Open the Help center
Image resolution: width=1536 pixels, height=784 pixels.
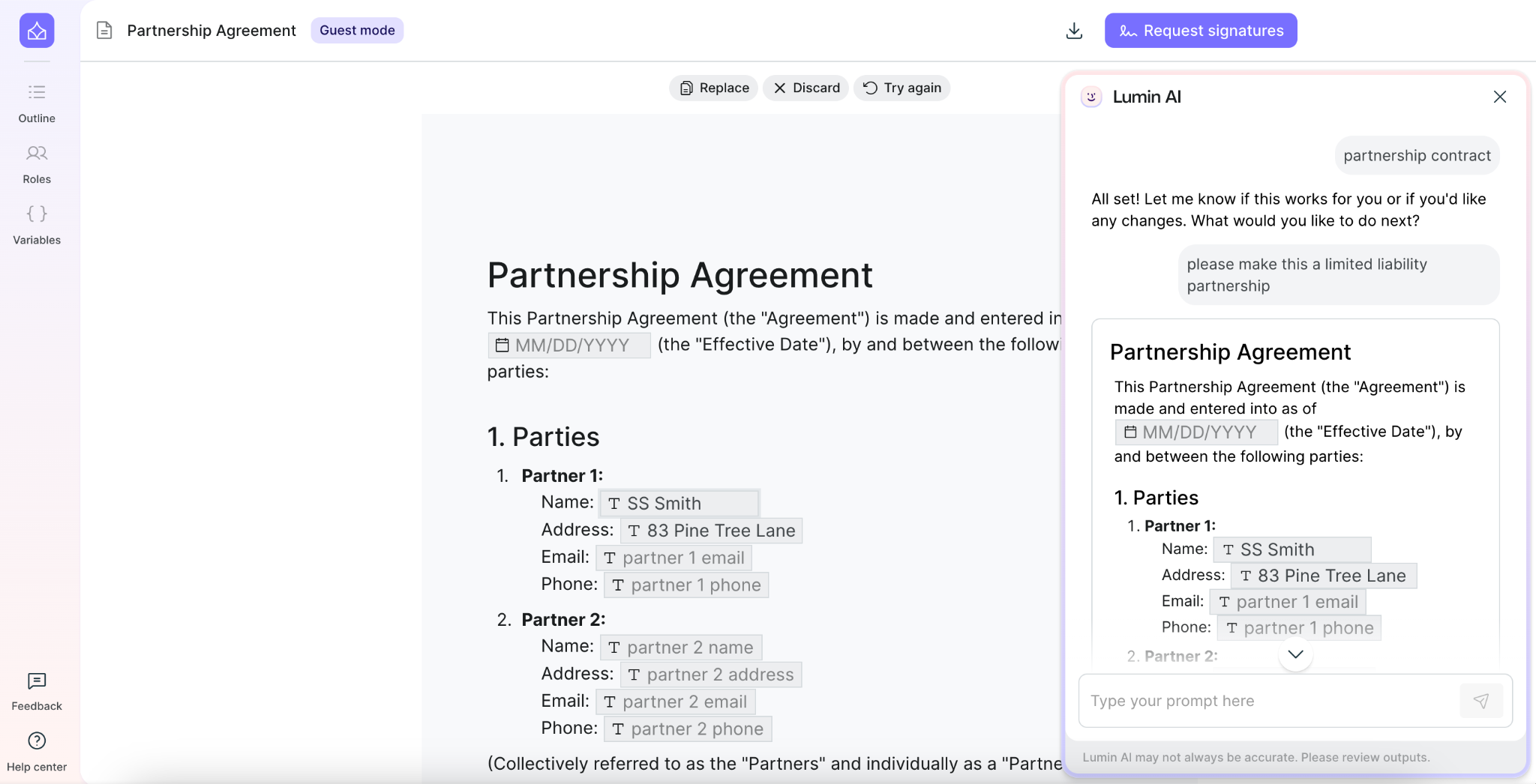(x=36, y=750)
